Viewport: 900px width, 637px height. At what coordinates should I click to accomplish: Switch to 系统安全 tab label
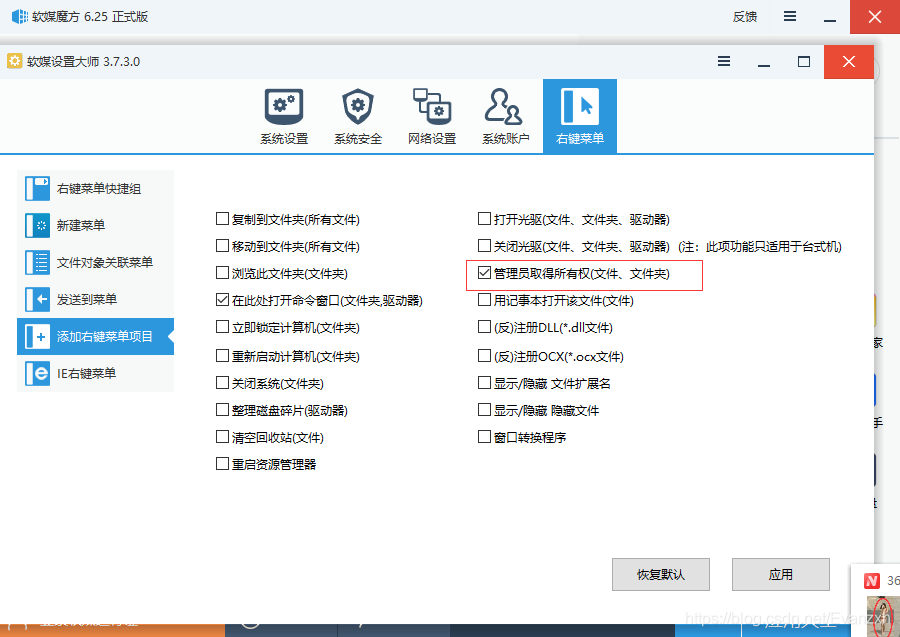tap(358, 138)
